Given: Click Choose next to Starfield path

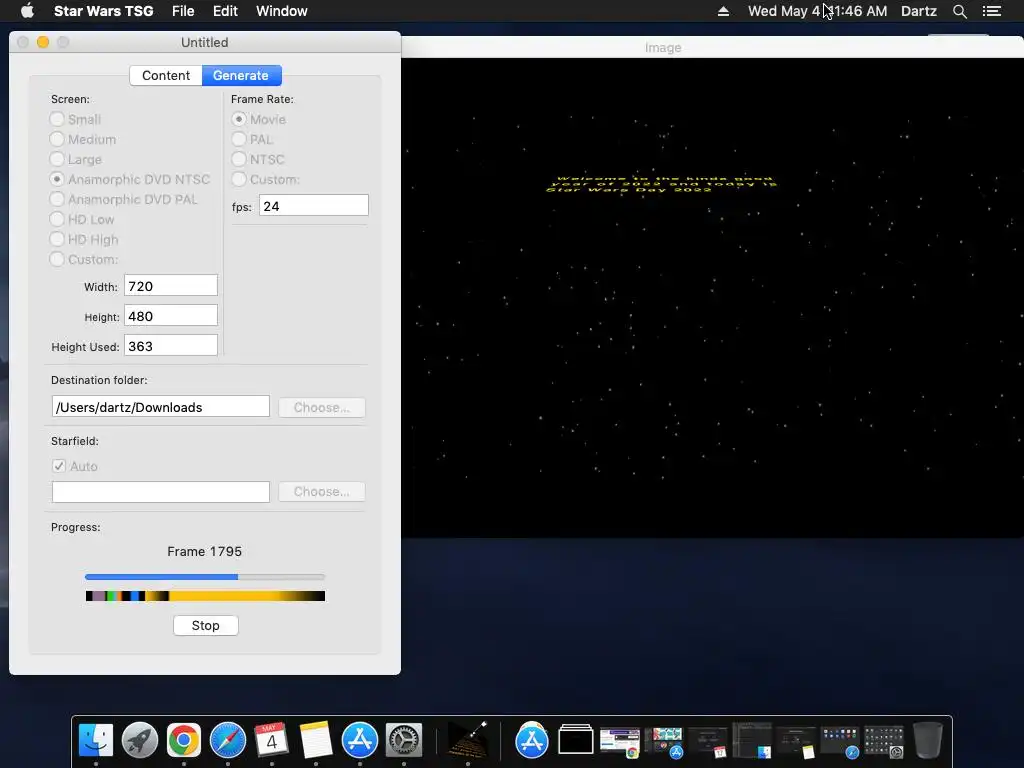Looking at the screenshot, I should tap(321, 492).
